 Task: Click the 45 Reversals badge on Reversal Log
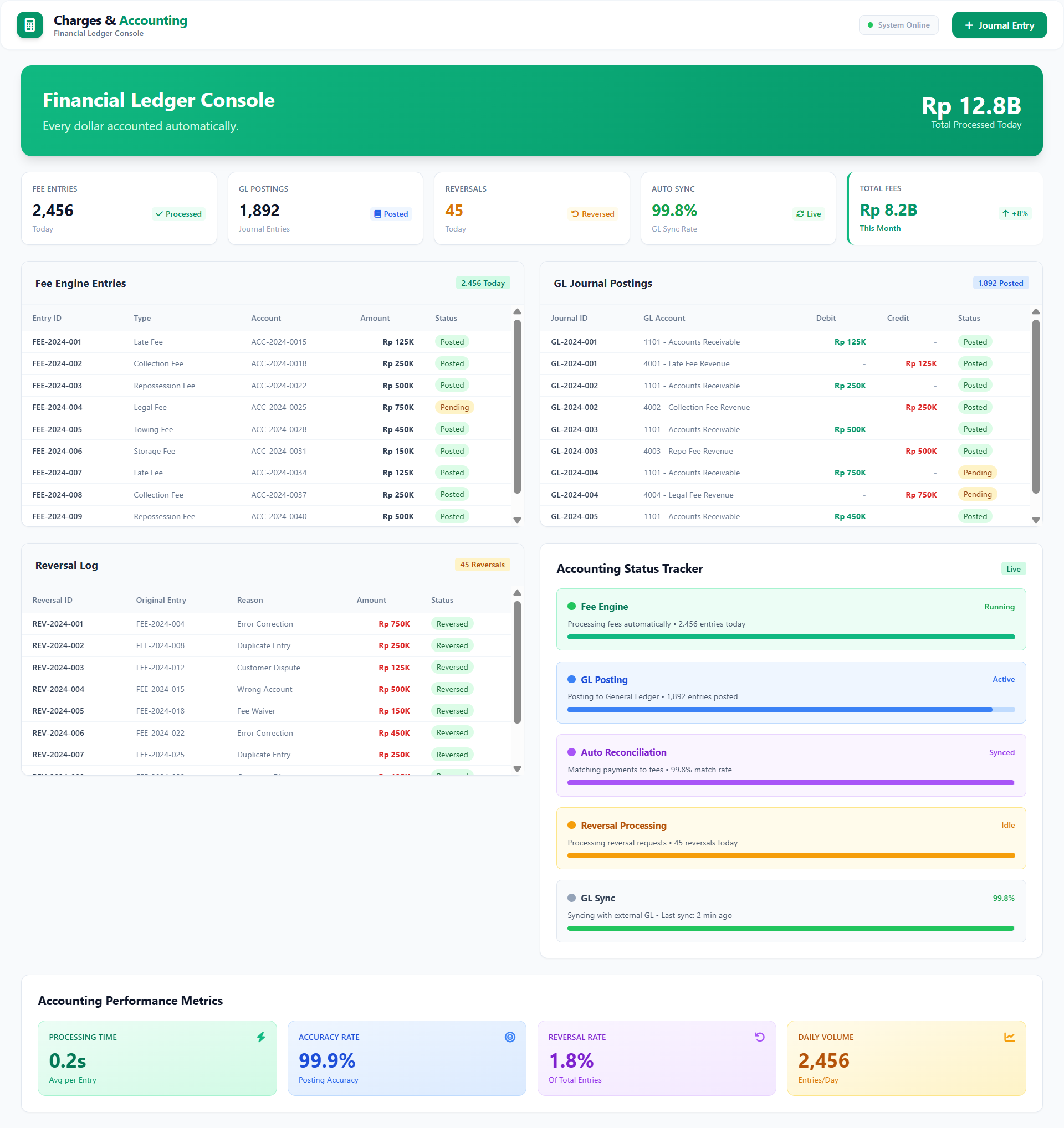click(482, 565)
